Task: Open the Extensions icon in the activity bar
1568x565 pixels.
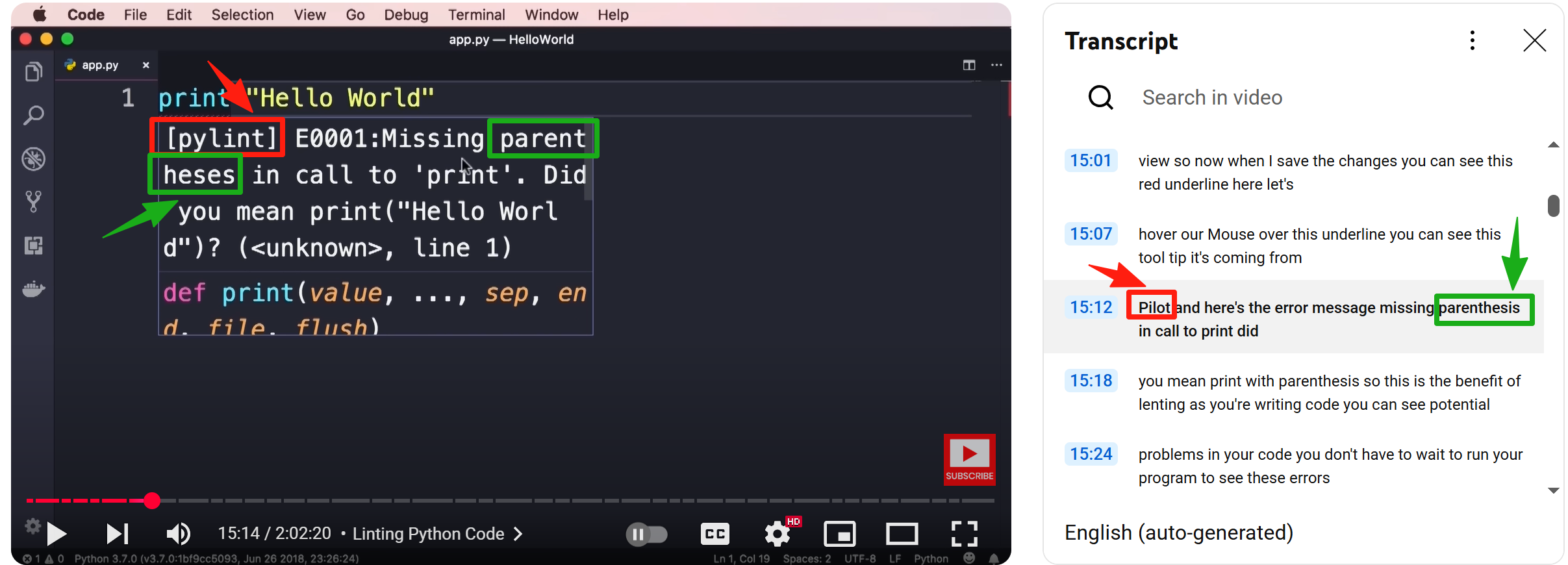Action: (x=33, y=245)
